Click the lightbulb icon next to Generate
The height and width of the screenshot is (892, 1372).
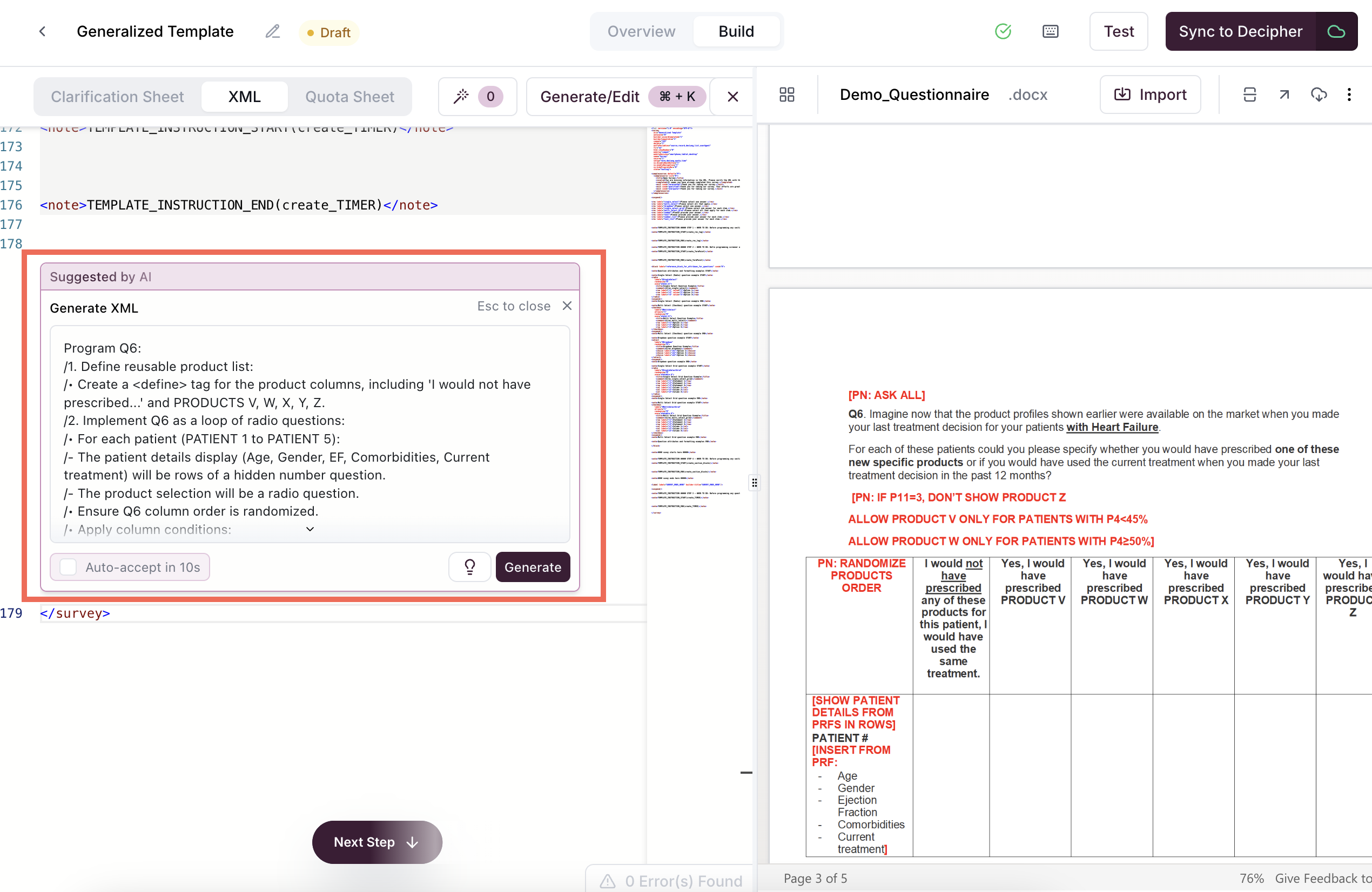(469, 567)
